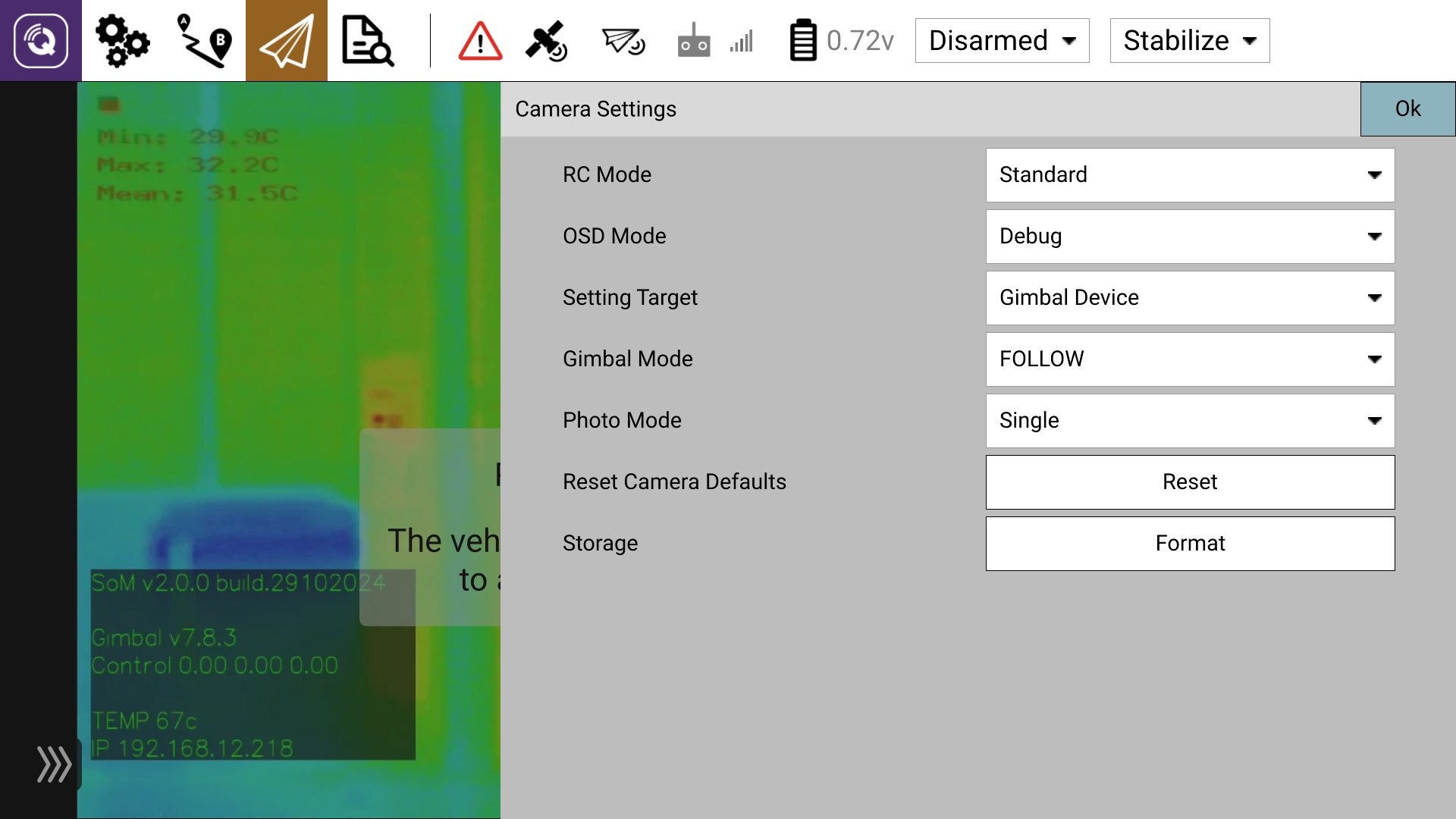Open the RC Mode Standard dropdown
The width and height of the screenshot is (1456, 819).
[1190, 175]
